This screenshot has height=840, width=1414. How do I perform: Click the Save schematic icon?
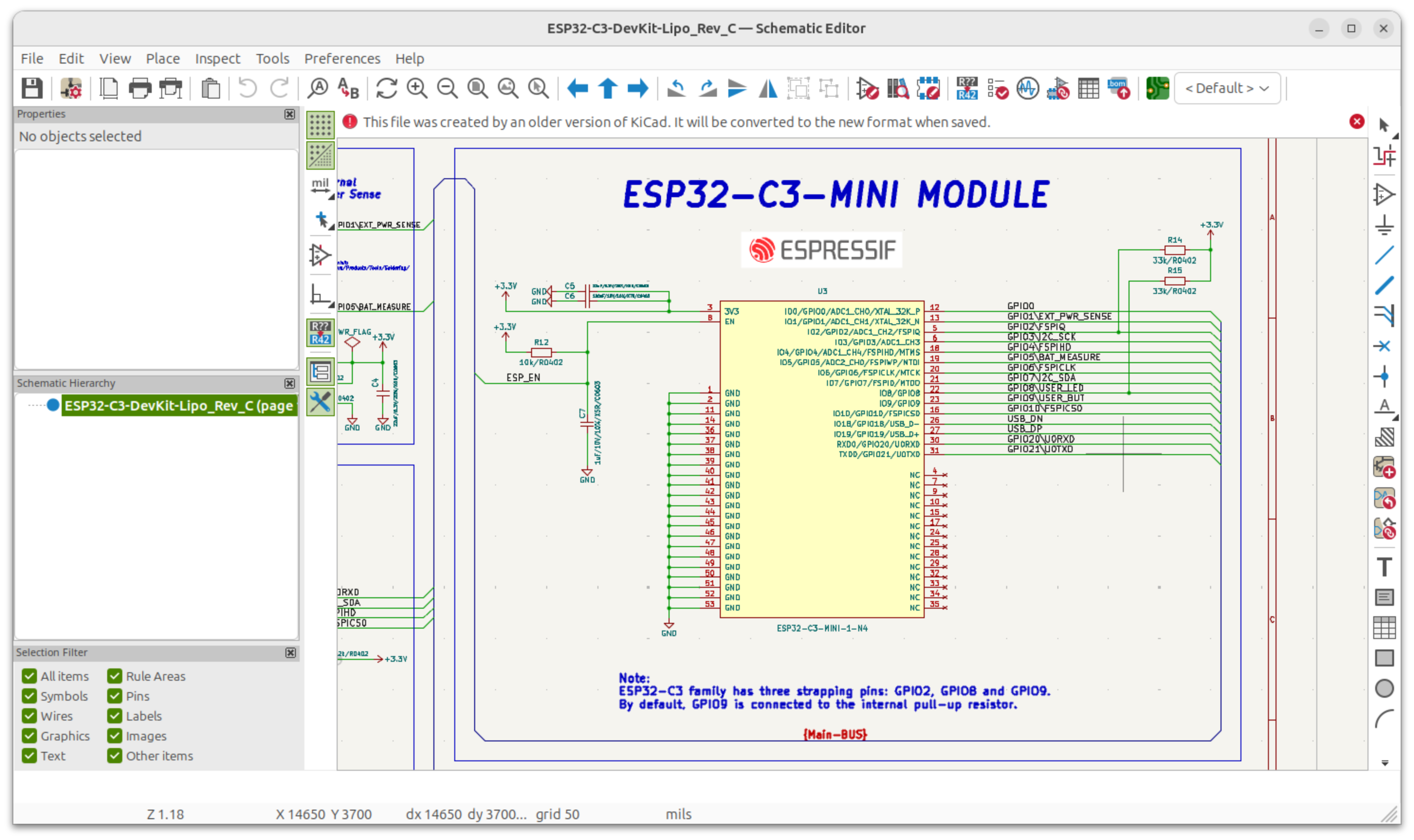pyautogui.click(x=32, y=89)
